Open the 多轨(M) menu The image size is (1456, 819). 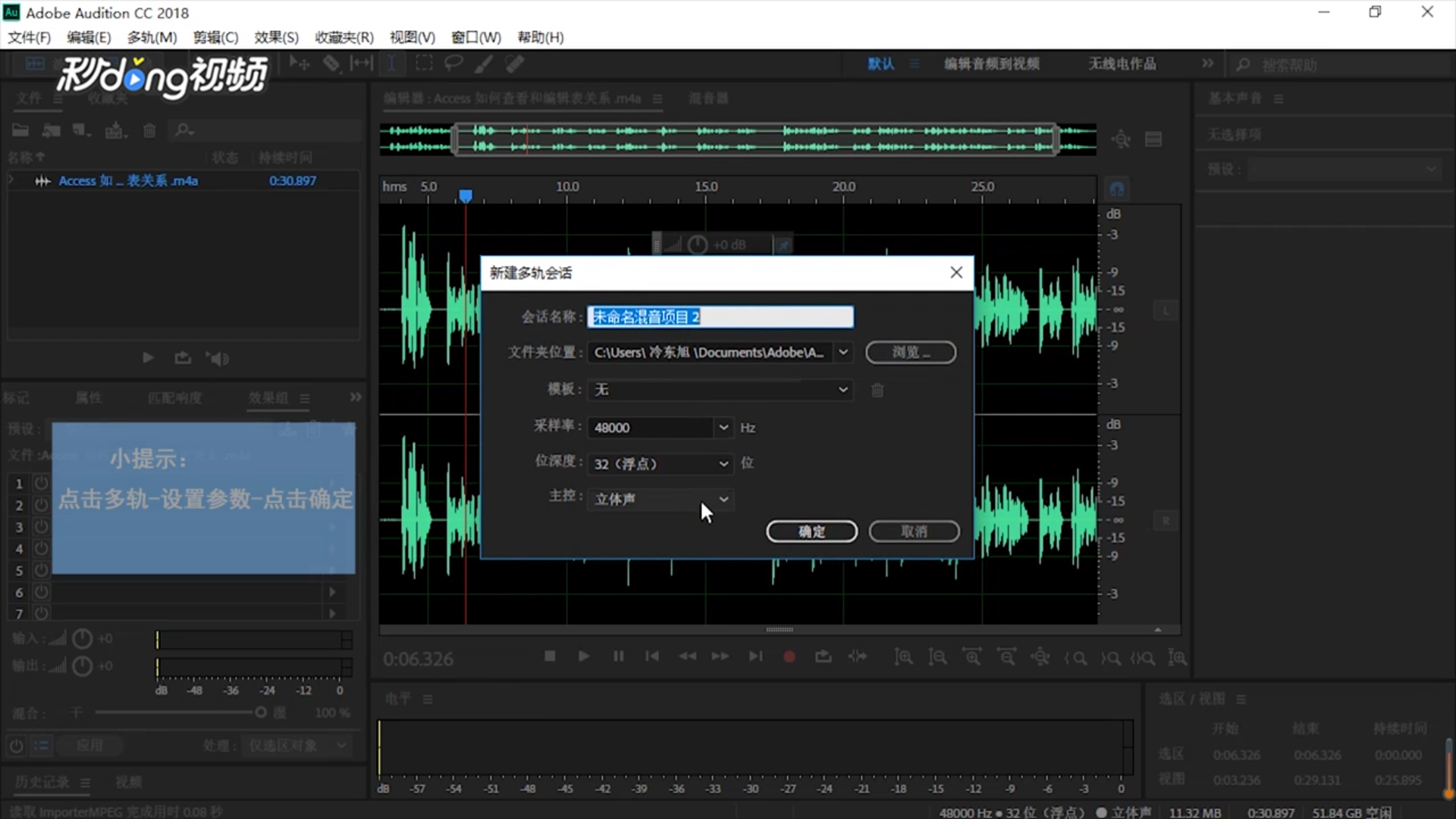[x=152, y=37]
